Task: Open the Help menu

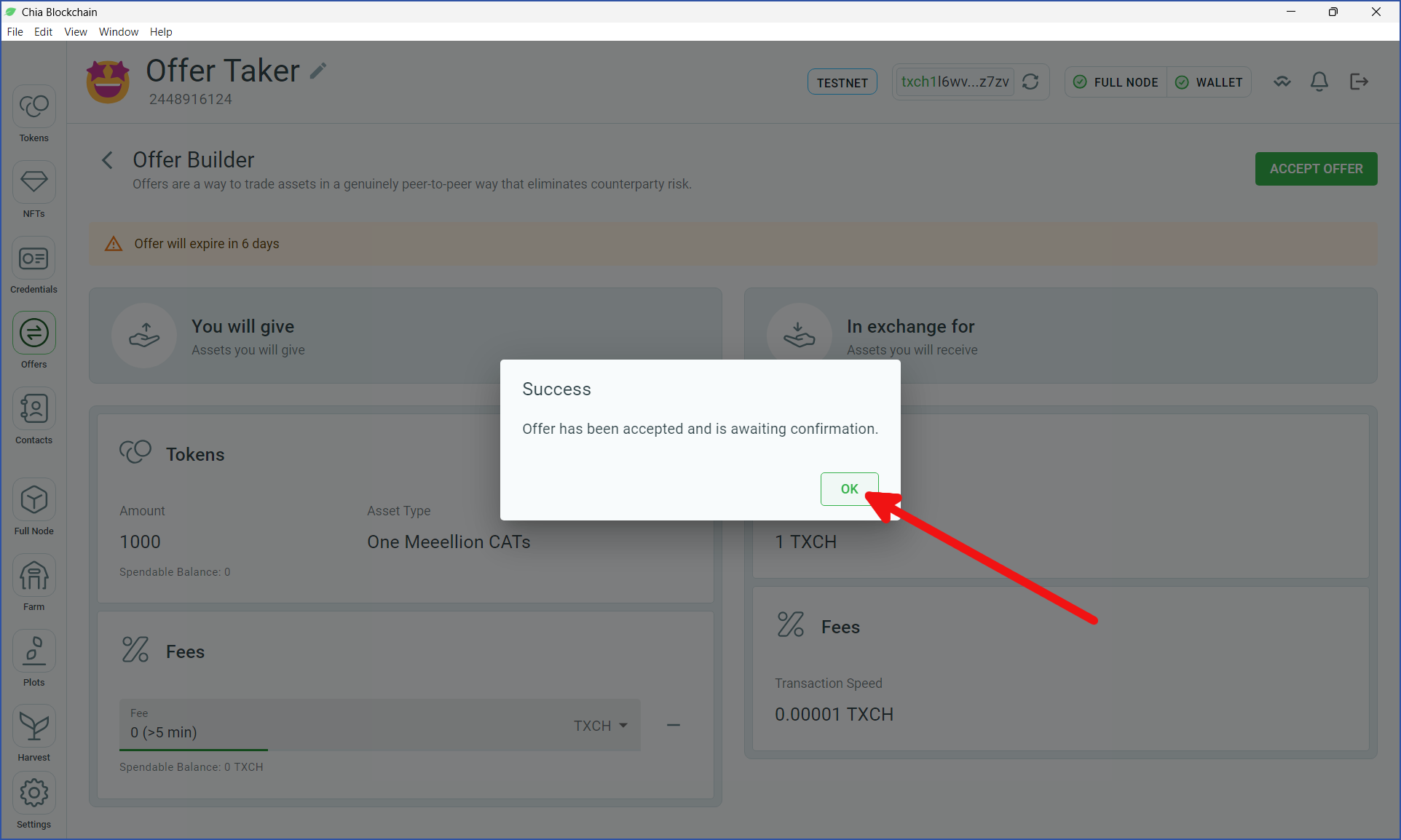Action: (161, 32)
